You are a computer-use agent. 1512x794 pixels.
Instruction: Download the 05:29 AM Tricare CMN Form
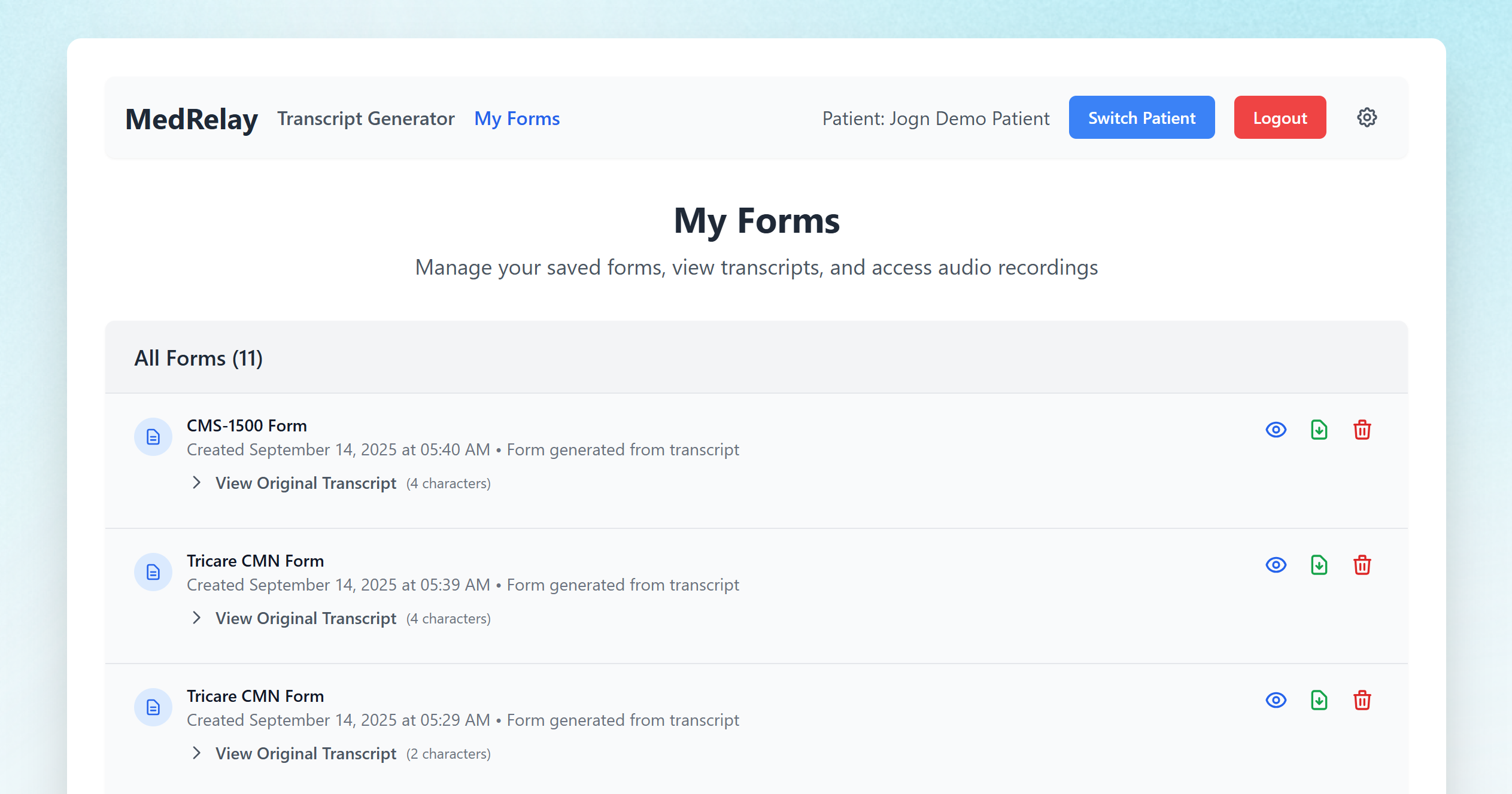pos(1319,700)
